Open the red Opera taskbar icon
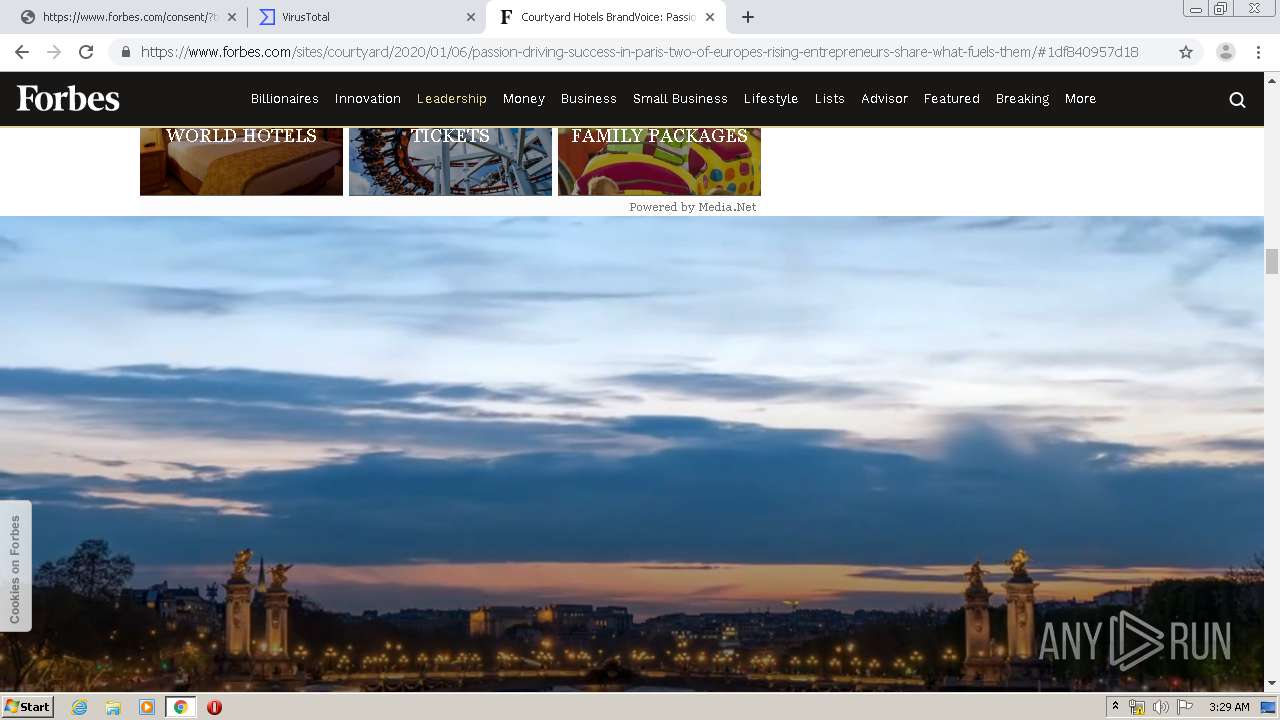 click(214, 707)
